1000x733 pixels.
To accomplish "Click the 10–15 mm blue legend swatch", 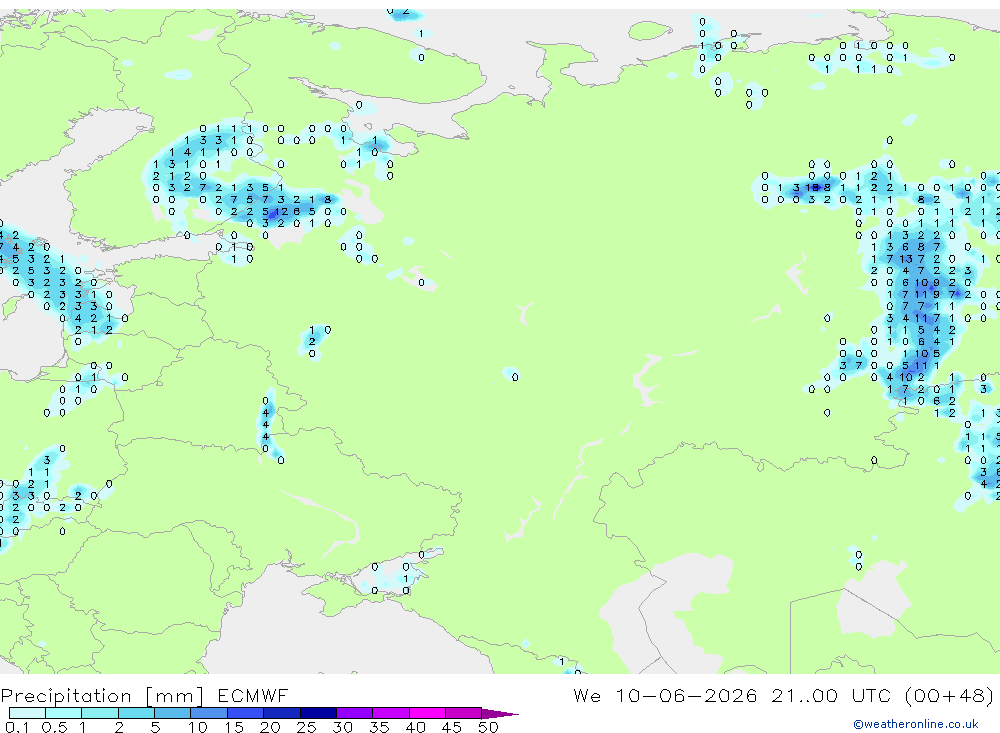I will click(x=209, y=713).
